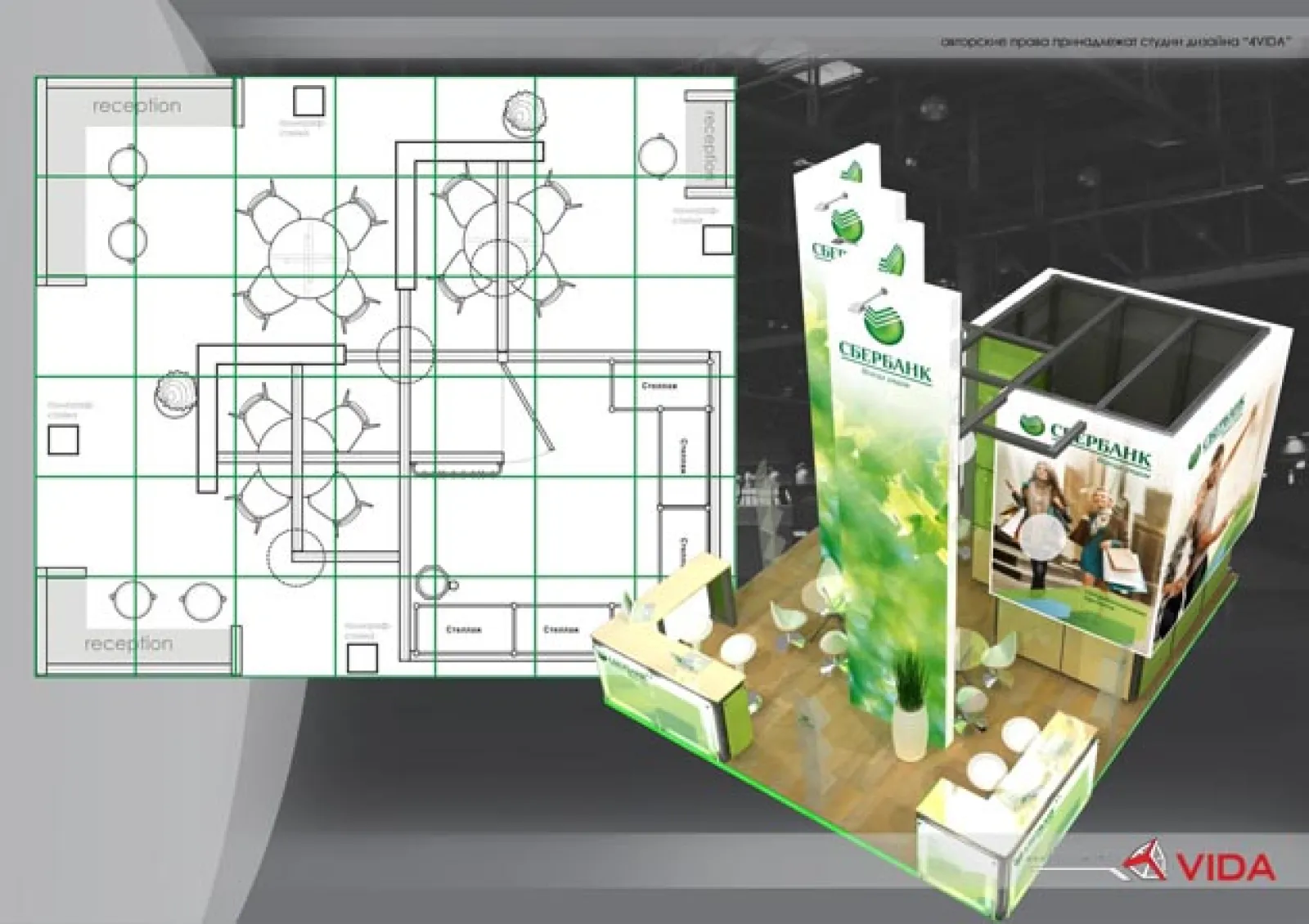Click the potted plant symbol at the top of the plan
Viewport: 1309px width, 924px height.
[525, 114]
